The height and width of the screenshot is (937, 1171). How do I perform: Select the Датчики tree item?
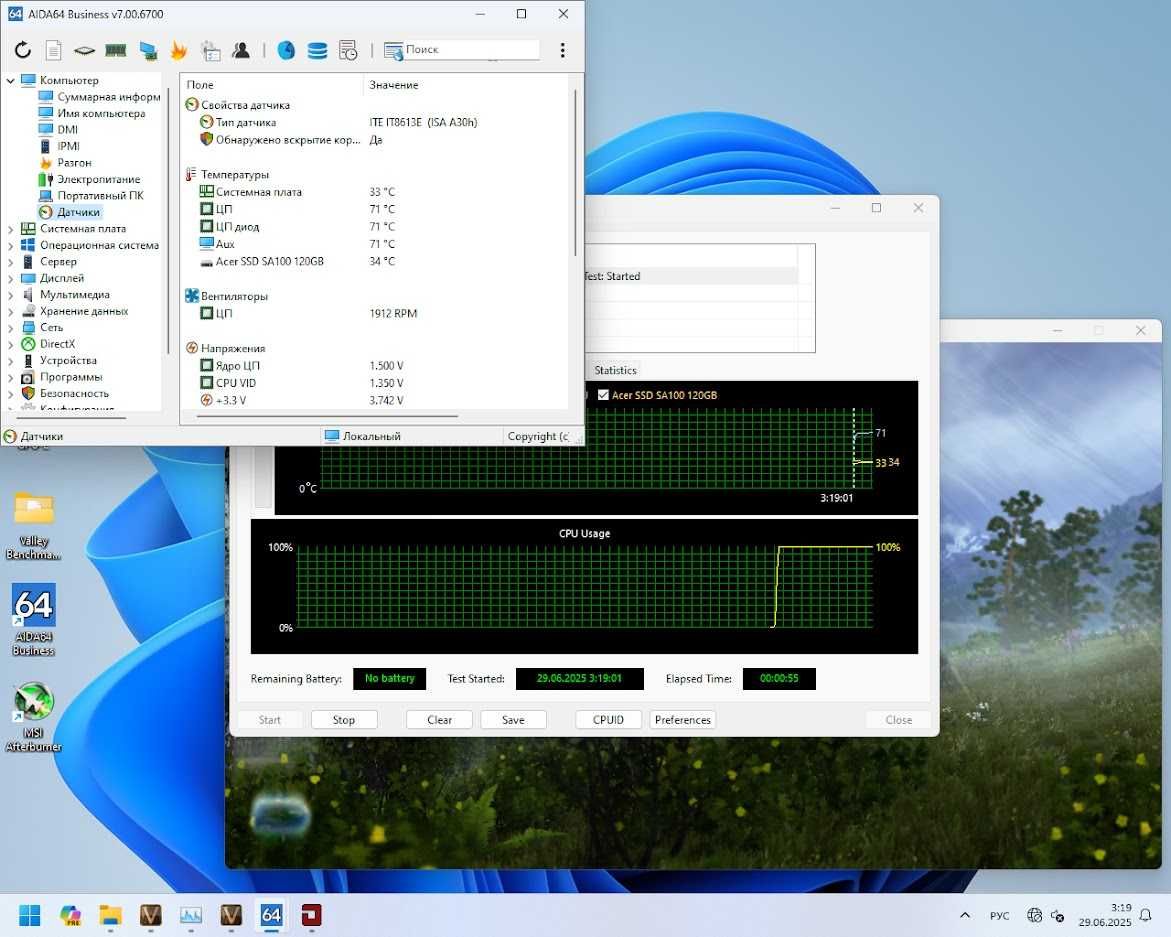coord(78,212)
